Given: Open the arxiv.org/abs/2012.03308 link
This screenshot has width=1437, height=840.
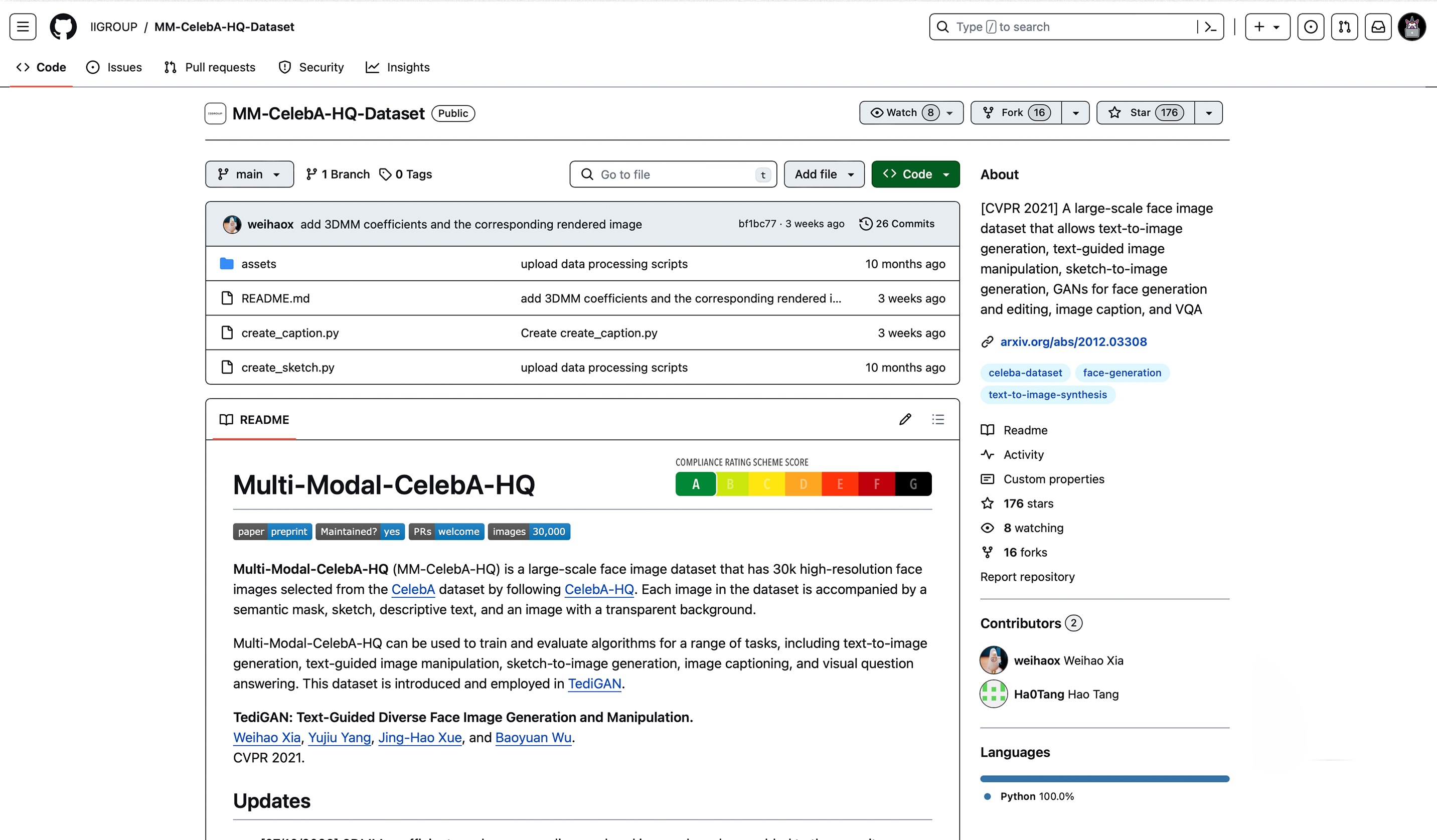Looking at the screenshot, I should [1073, 342].
